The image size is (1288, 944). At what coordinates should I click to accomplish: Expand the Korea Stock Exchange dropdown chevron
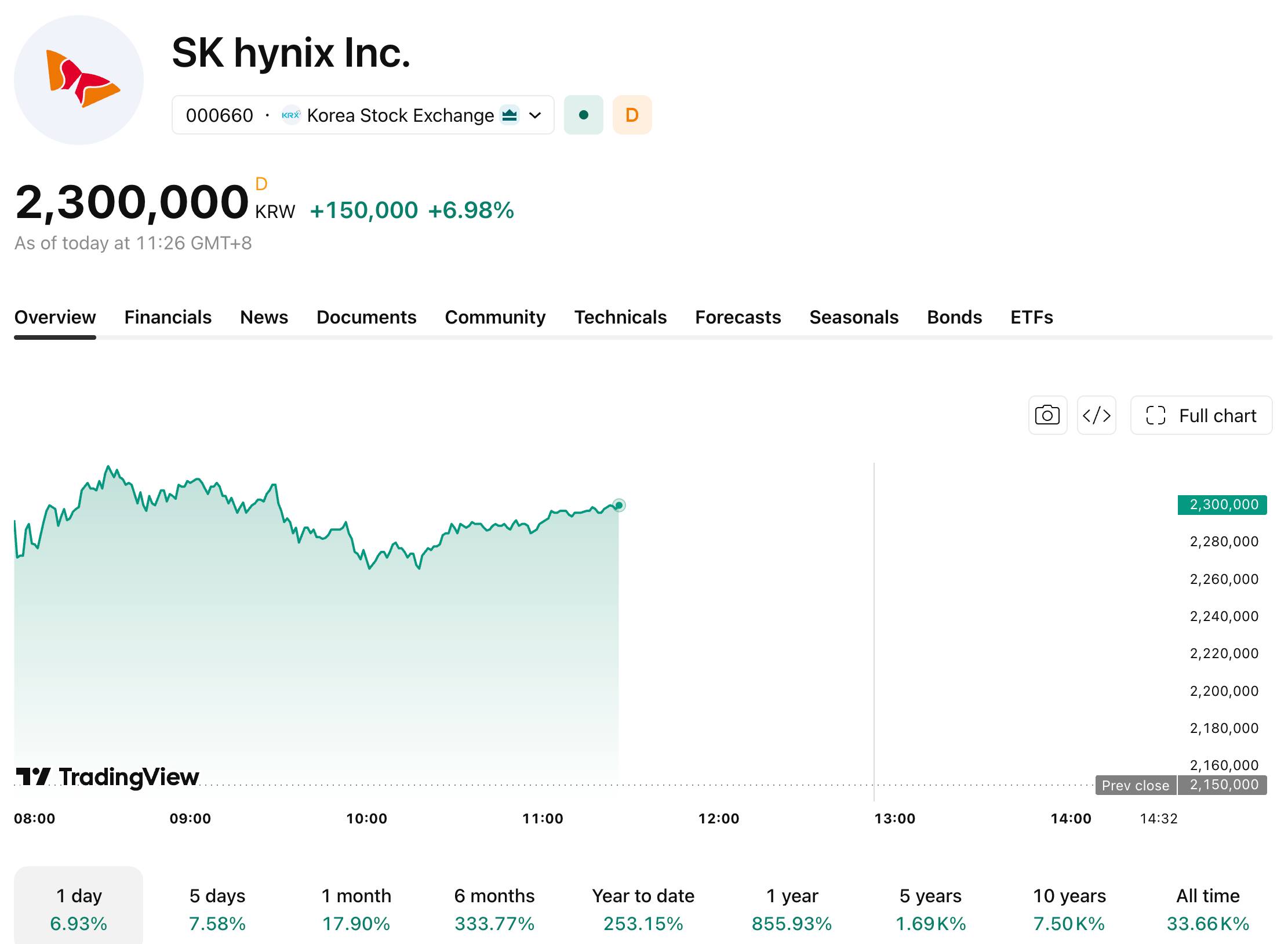[536, 115]
